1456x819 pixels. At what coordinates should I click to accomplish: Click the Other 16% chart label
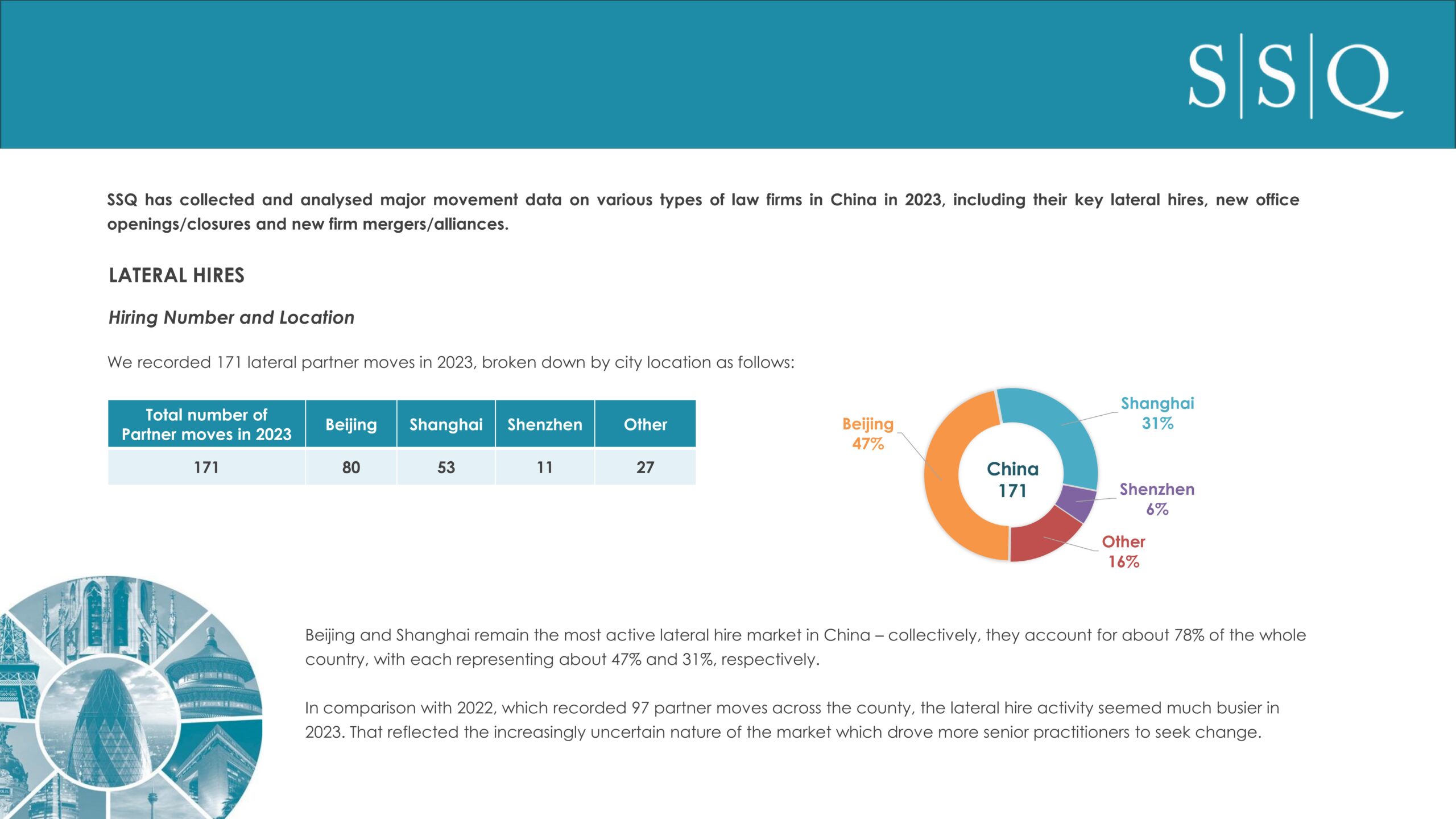coord(1123,551)
